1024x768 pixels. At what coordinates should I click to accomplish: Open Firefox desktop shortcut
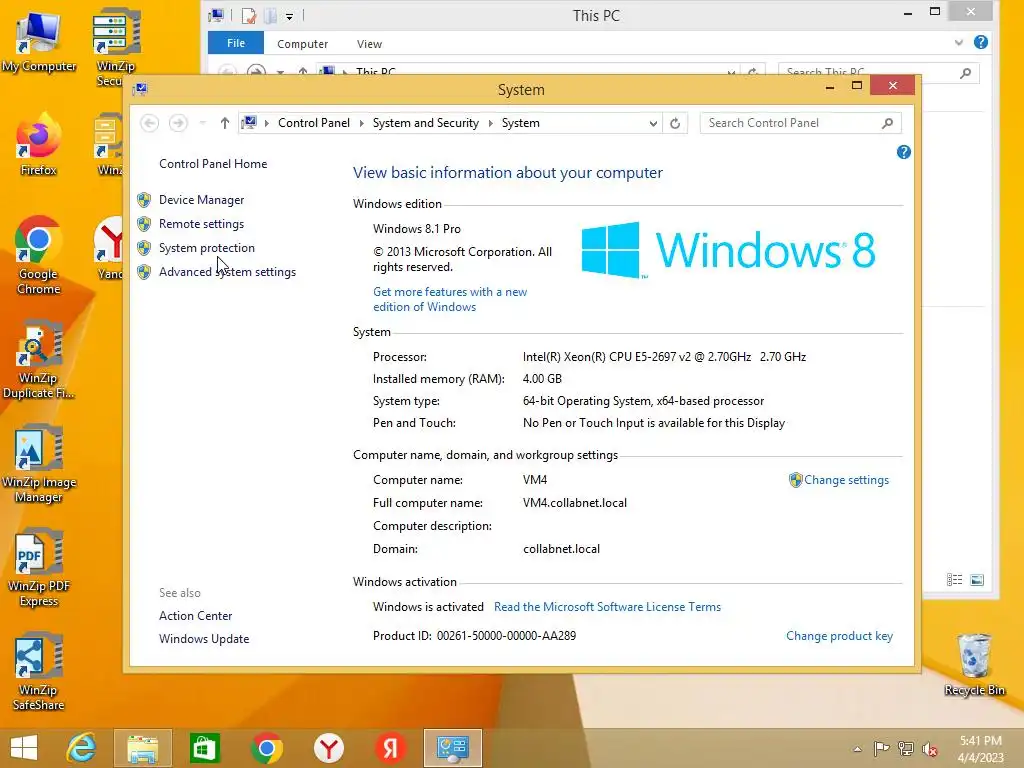coord(39,145)
